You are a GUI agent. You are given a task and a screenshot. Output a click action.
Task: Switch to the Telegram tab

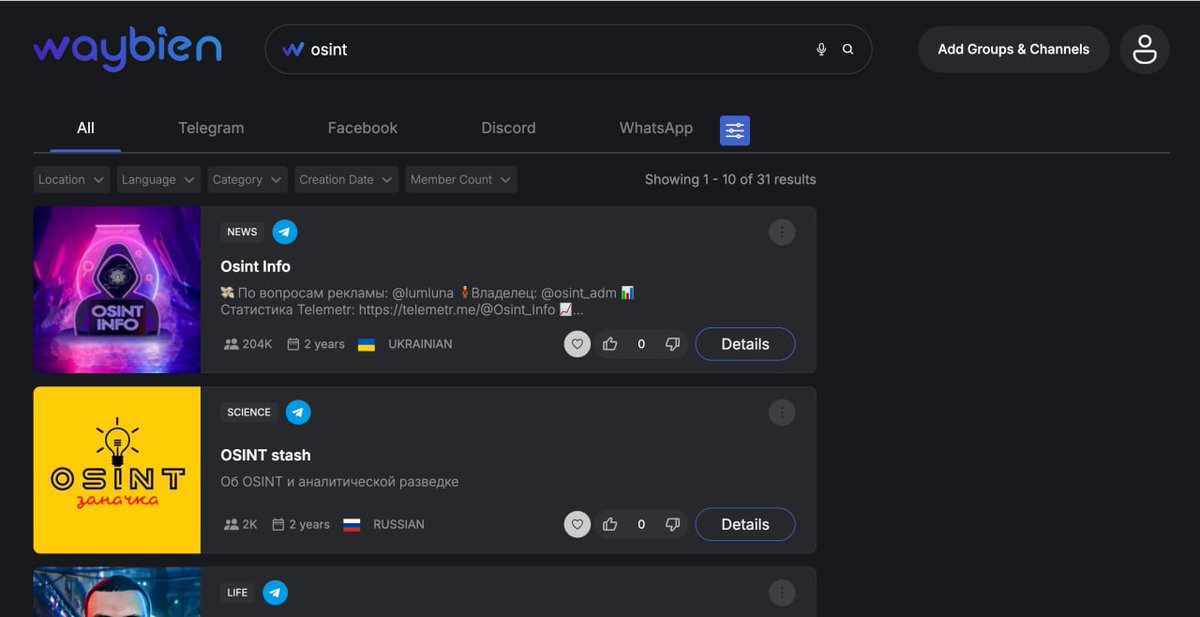point(211,128)
